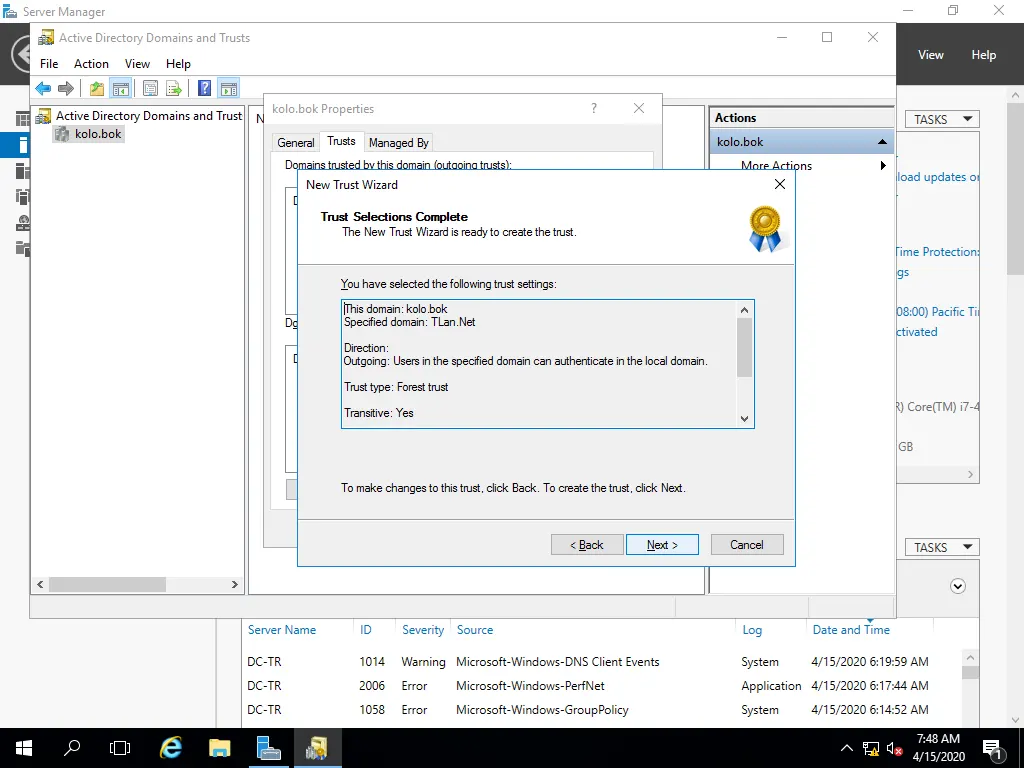Select Local Server icon in Server Manager sidebar
Viewport: 1024px width, 768px height.
[22, 145]
